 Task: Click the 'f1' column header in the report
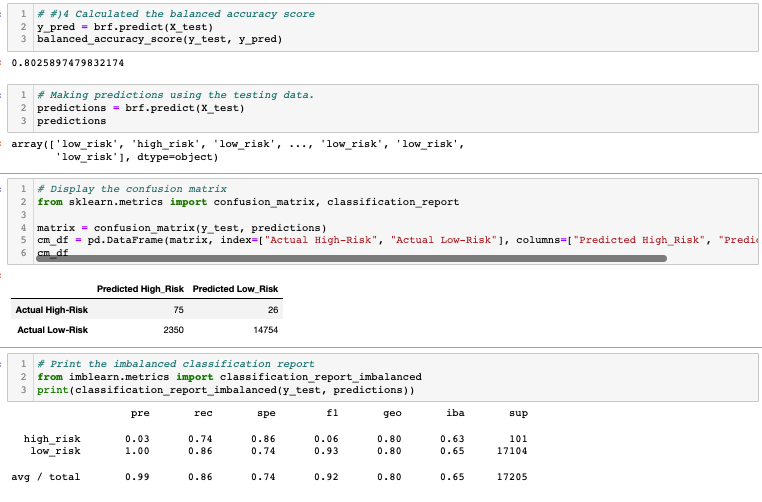coord(332,413)
